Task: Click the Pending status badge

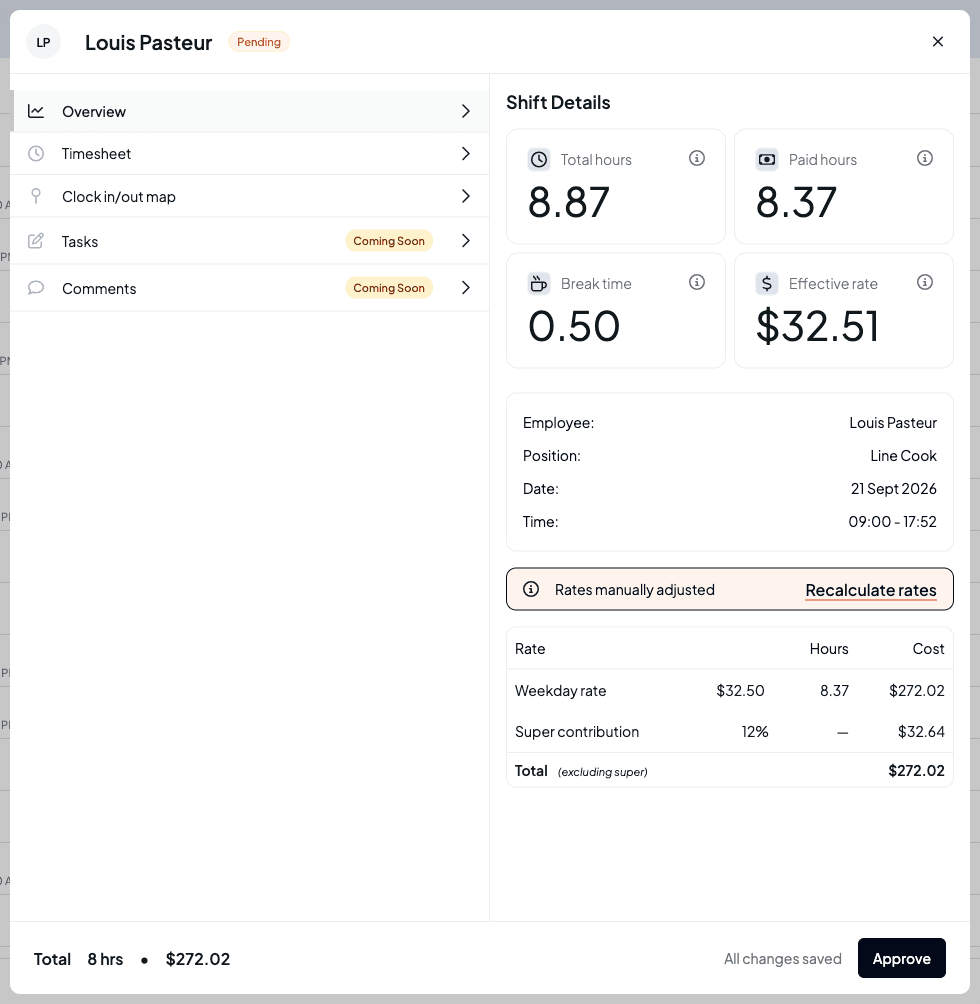Action: [x=259, y=42]
